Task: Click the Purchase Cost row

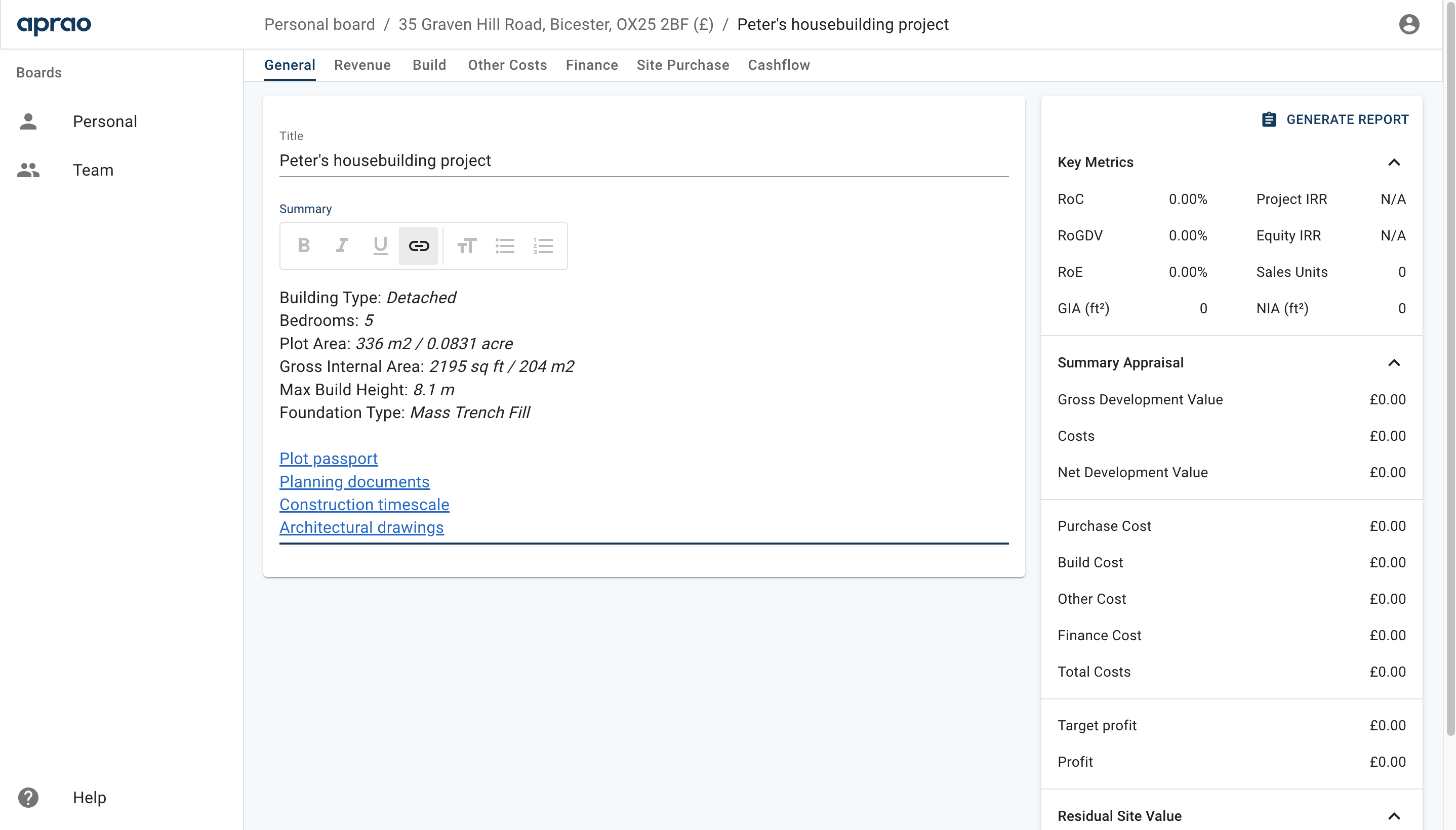Action: click(1231, 526)
